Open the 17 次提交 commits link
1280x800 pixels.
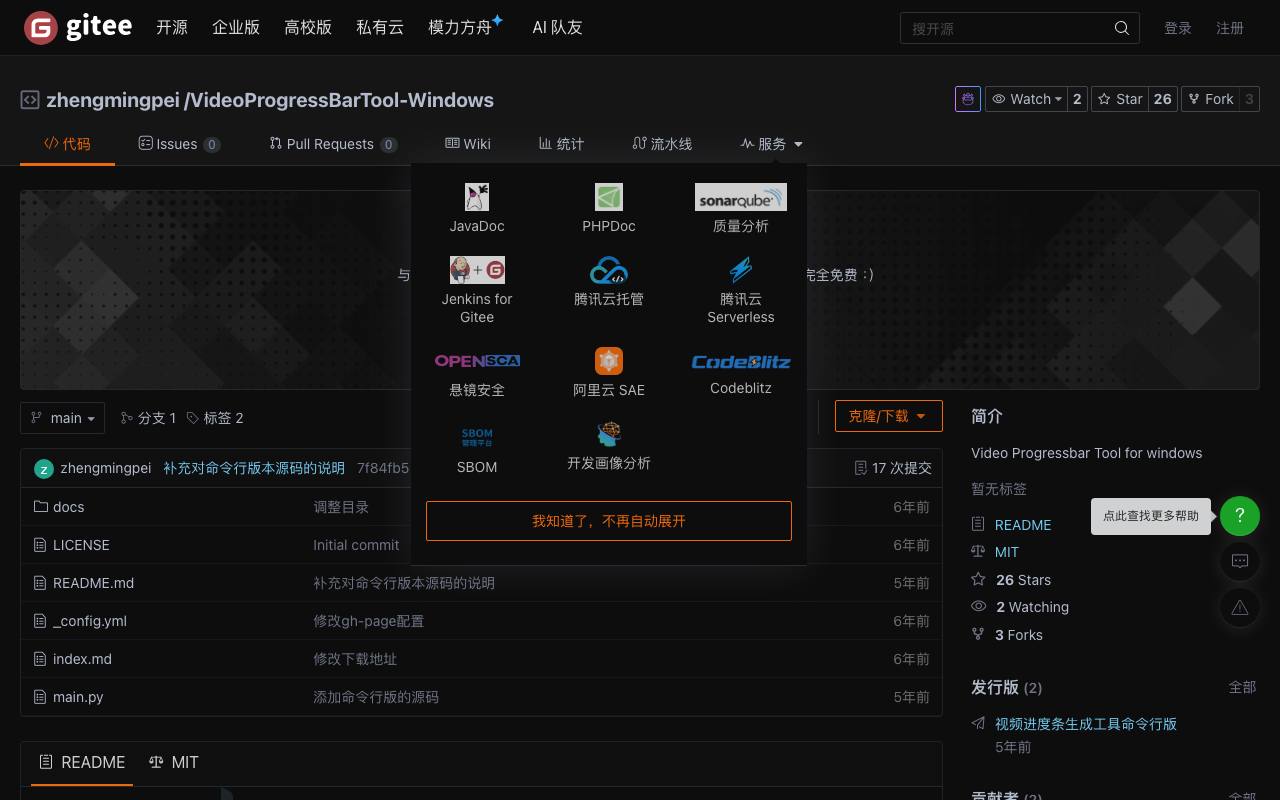pyautogui.click(x=893, y=468)
